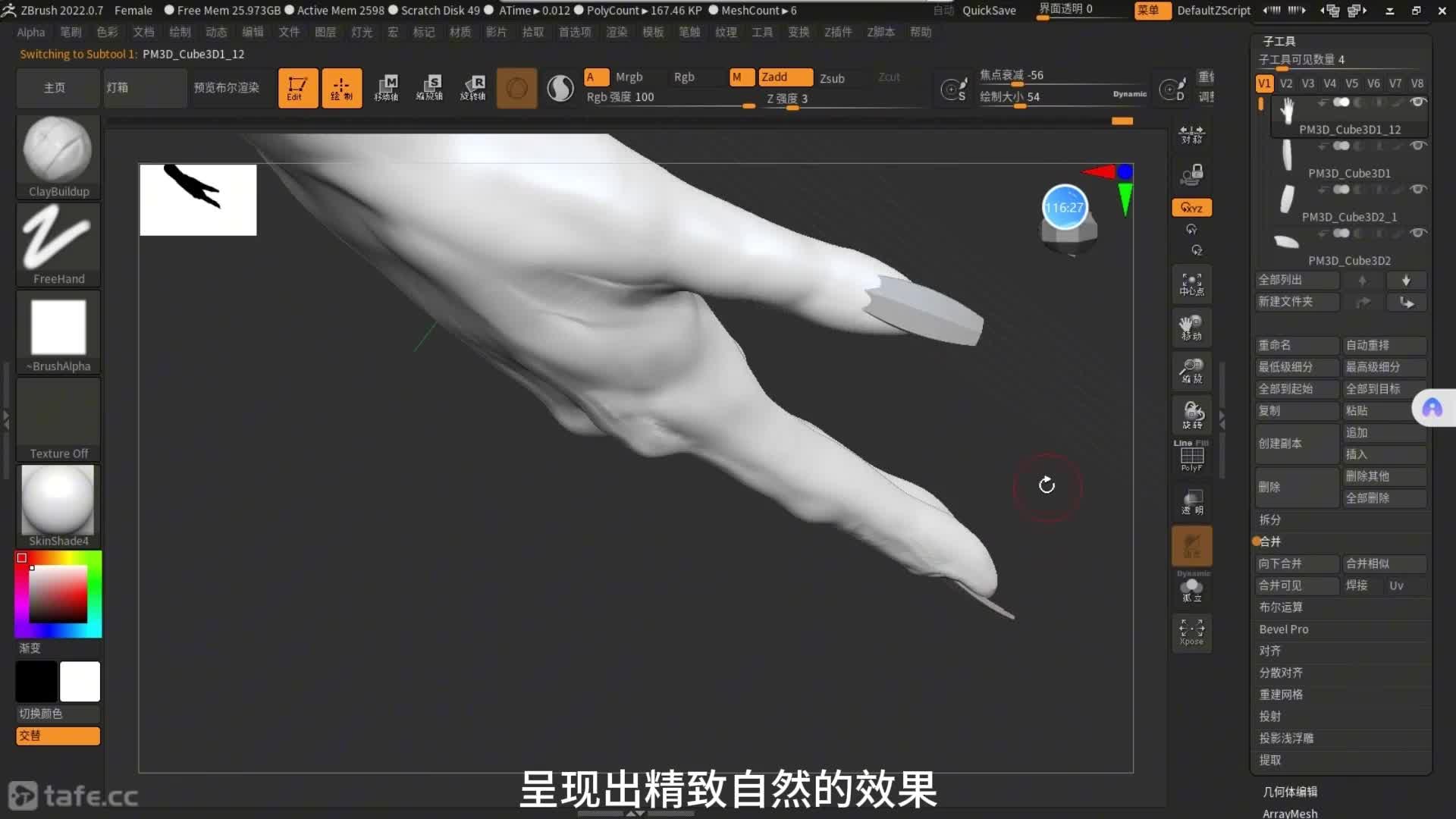Viewport: 1456px width, 819px height.
Task: Open the SkinShade4 material picker
Action: coord(58,500)
